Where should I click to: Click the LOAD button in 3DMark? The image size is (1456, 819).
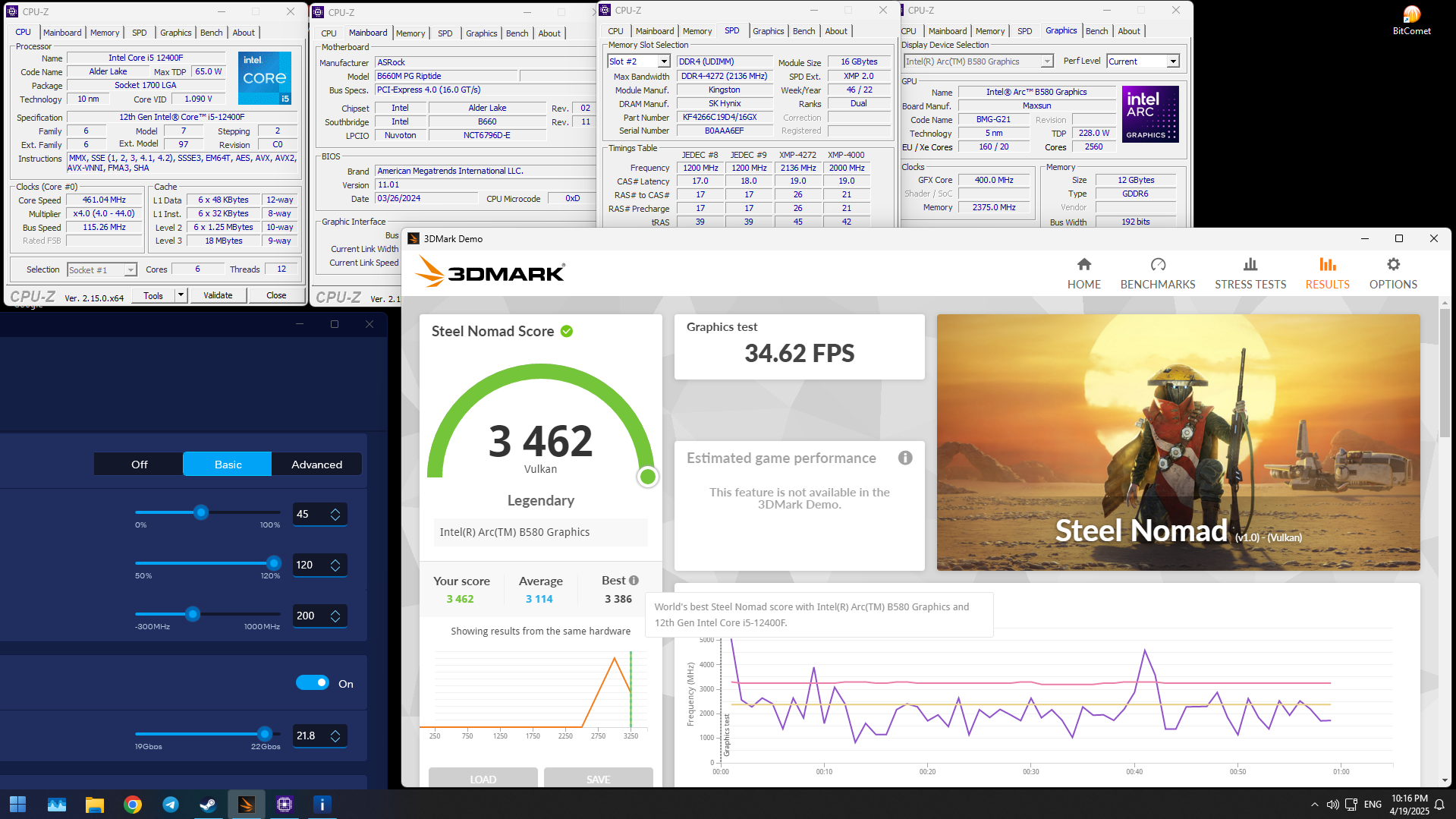(x=483, y=778)
